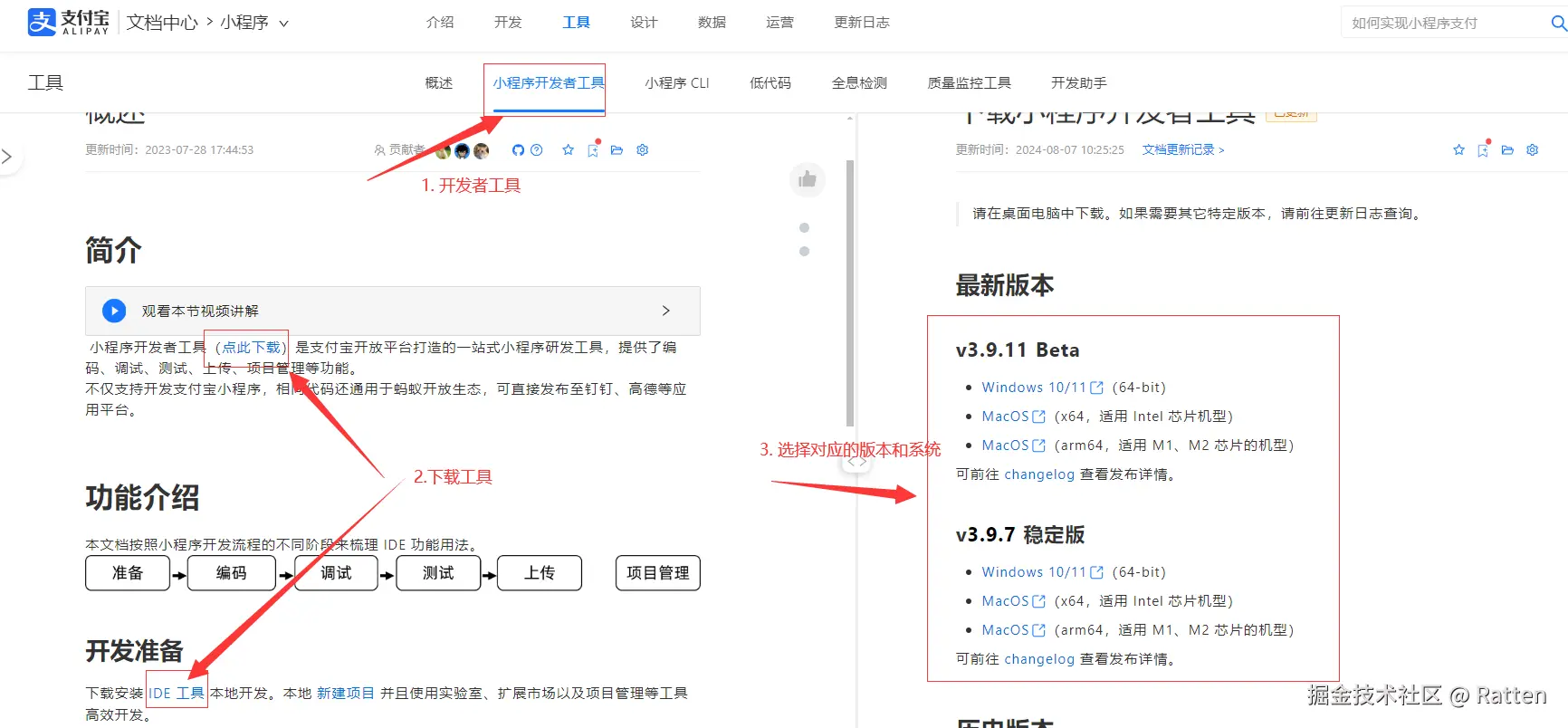Click the Alipay logo in the header
Image resolution: width=1568 pixels, height=728 pixels.
pos(68,22)
